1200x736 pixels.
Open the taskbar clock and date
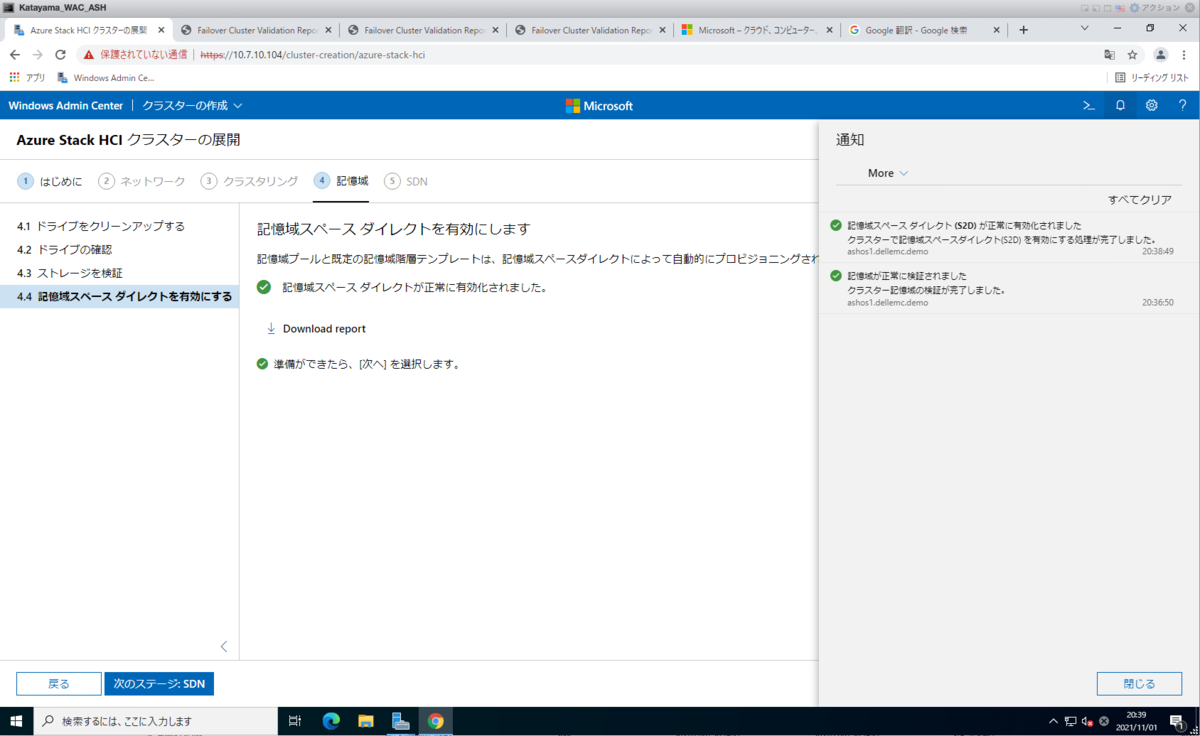pyautogui.click(x=1136, y=721)
